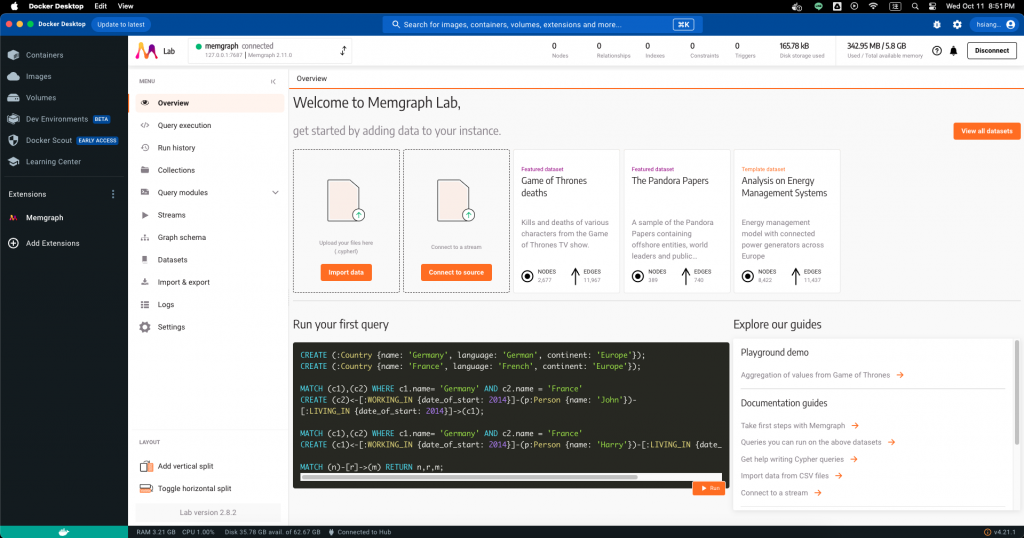Expand the Query modules submenu
Screen dimensions: 1024x538
275,193
